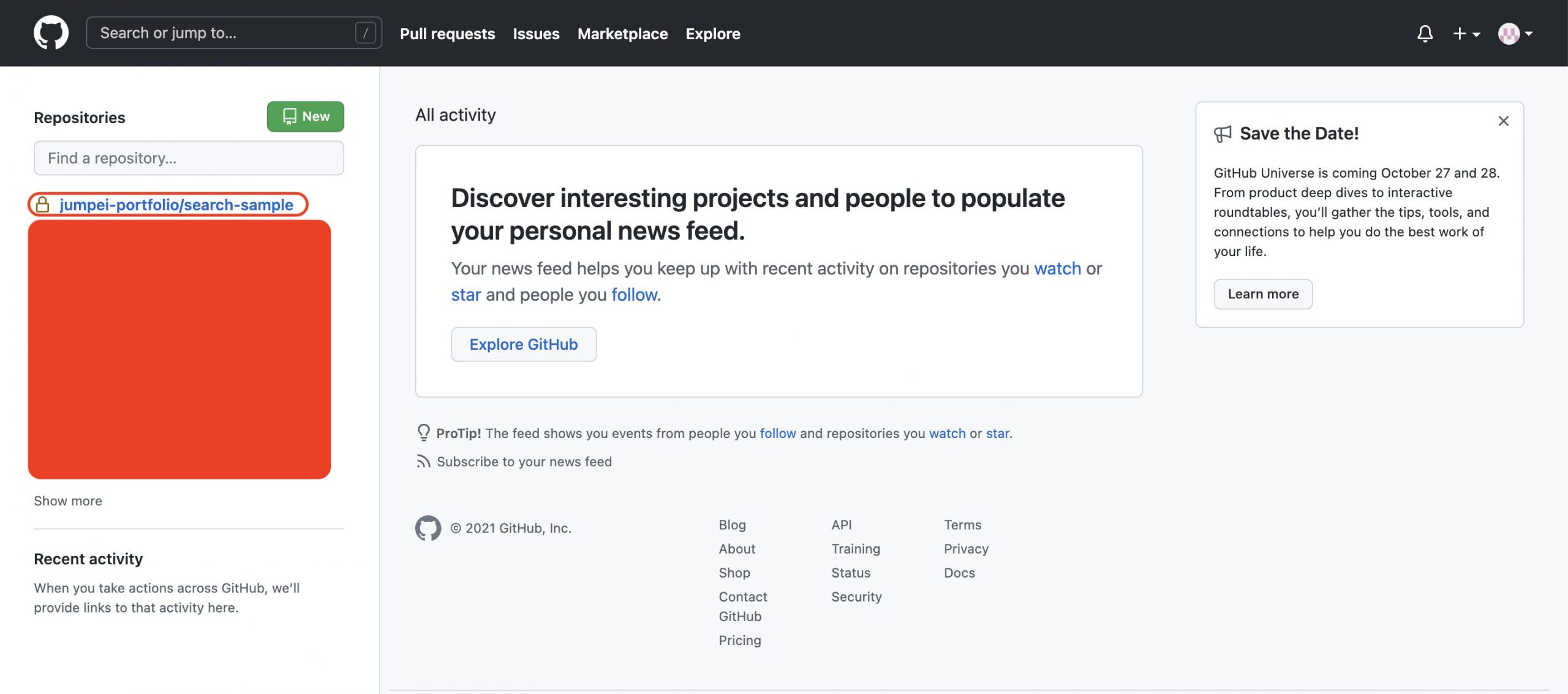Image resolution: width=1568 pixels, height=694 pixels.
Task: Open the watch link in ProTip
Action: click(947, 433)
